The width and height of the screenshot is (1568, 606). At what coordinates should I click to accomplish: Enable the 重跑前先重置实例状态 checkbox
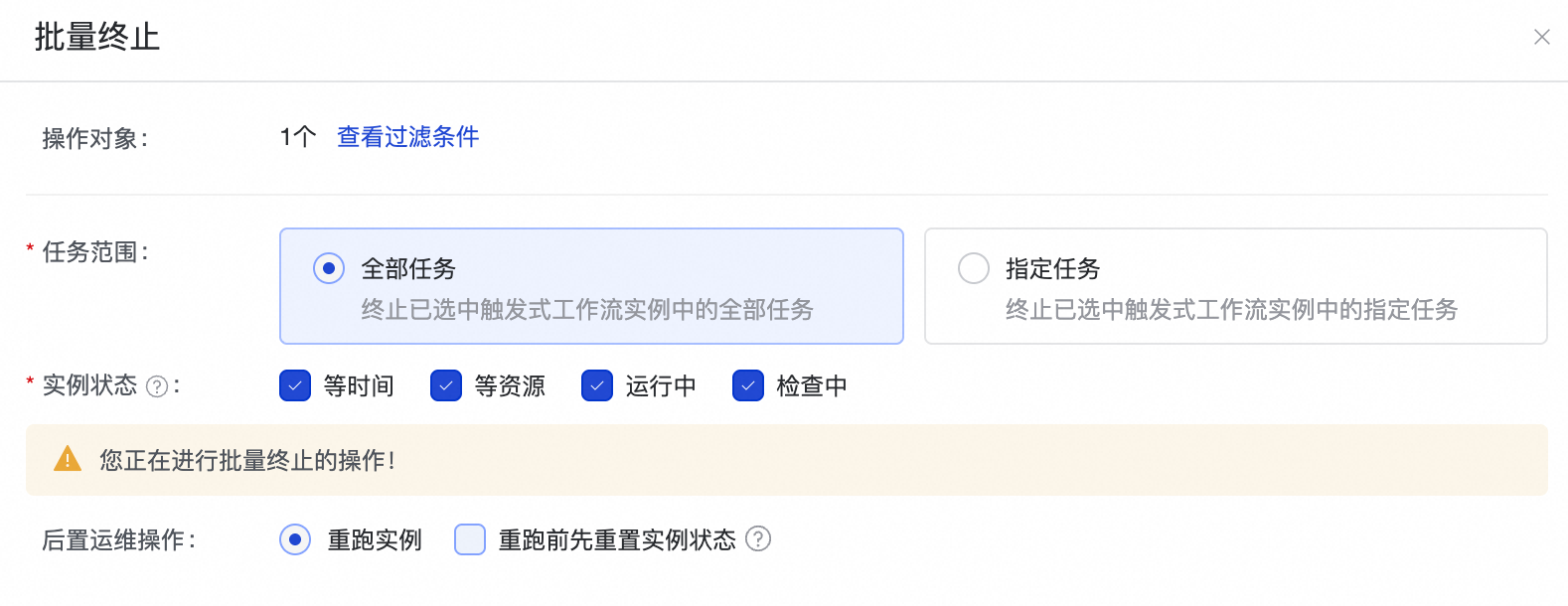(x=470, y=539)
